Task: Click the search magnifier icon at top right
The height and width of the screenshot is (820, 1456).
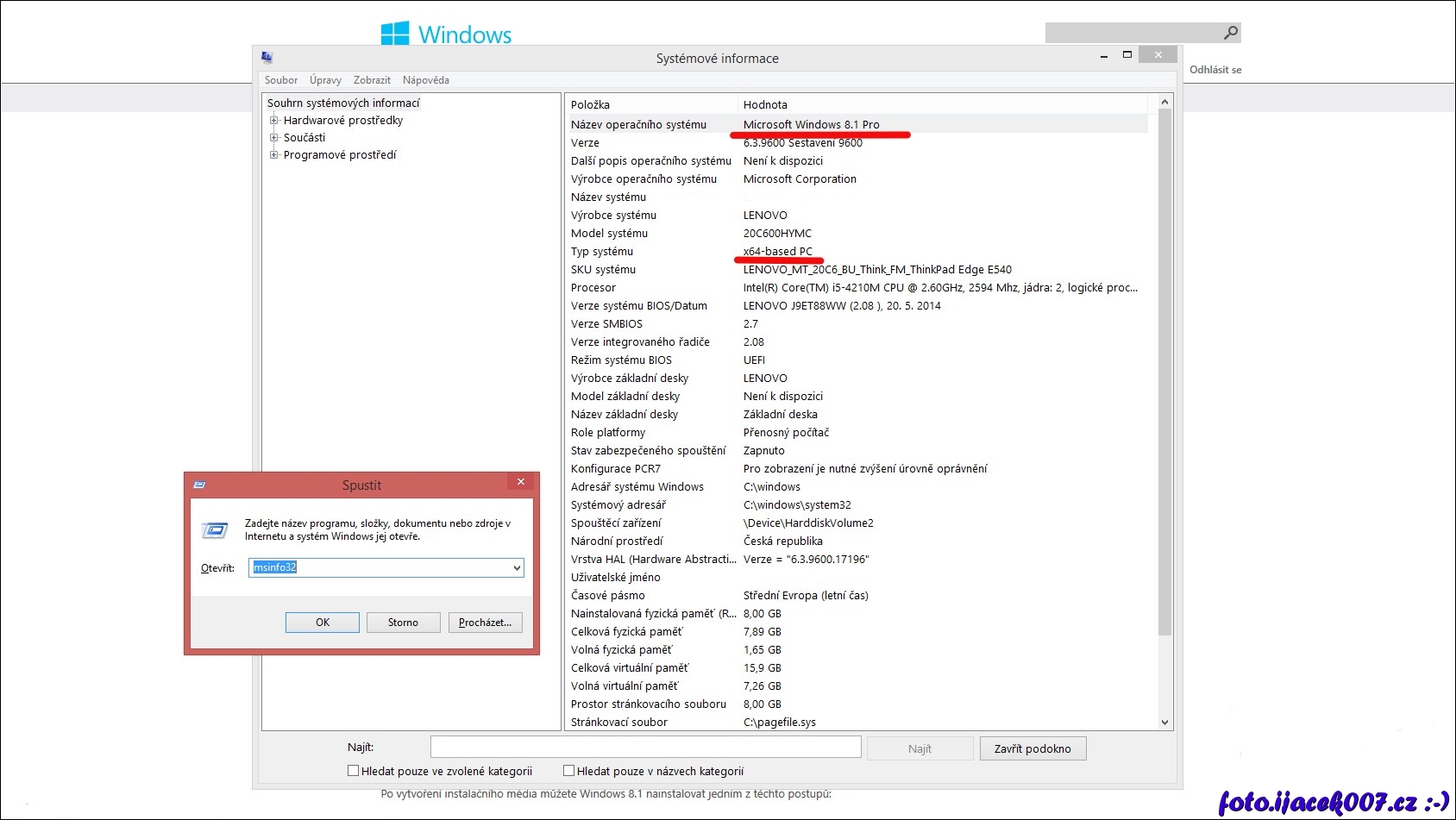Action: [1231, 33]
